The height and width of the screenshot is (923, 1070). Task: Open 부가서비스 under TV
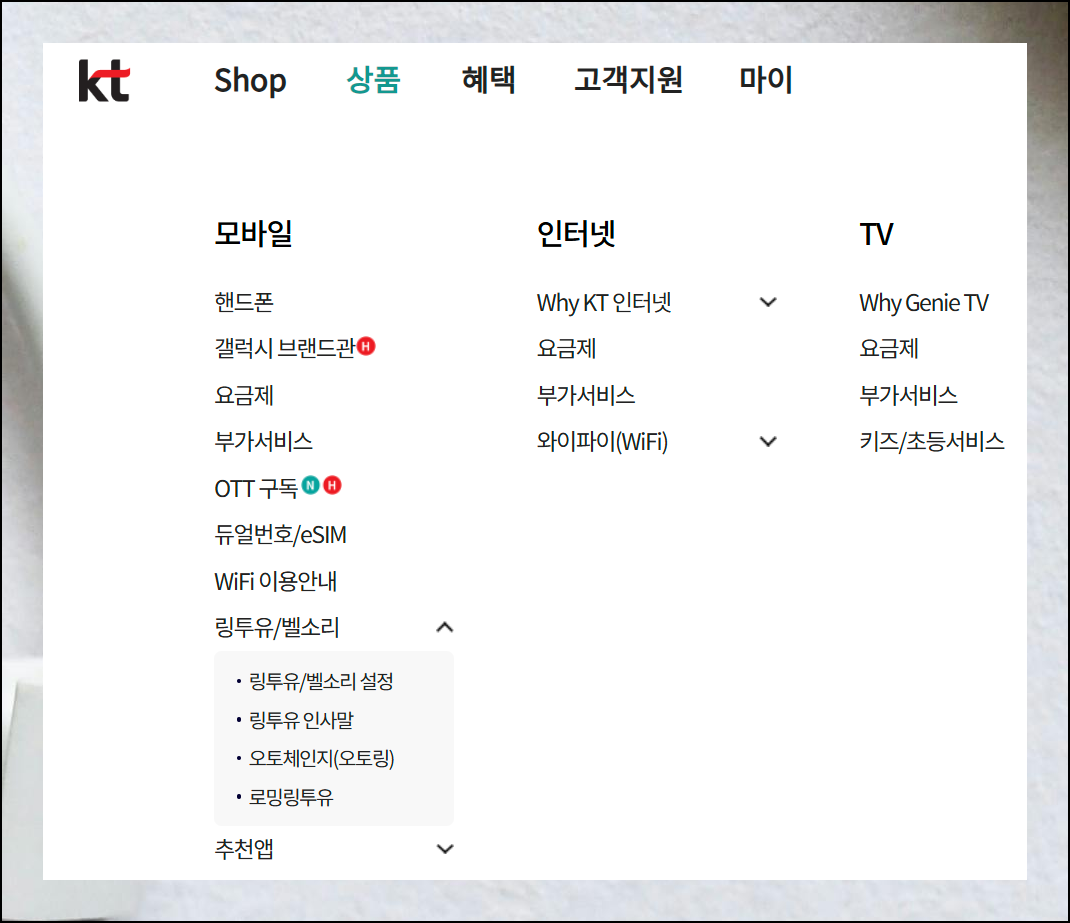tap(908, 395)
